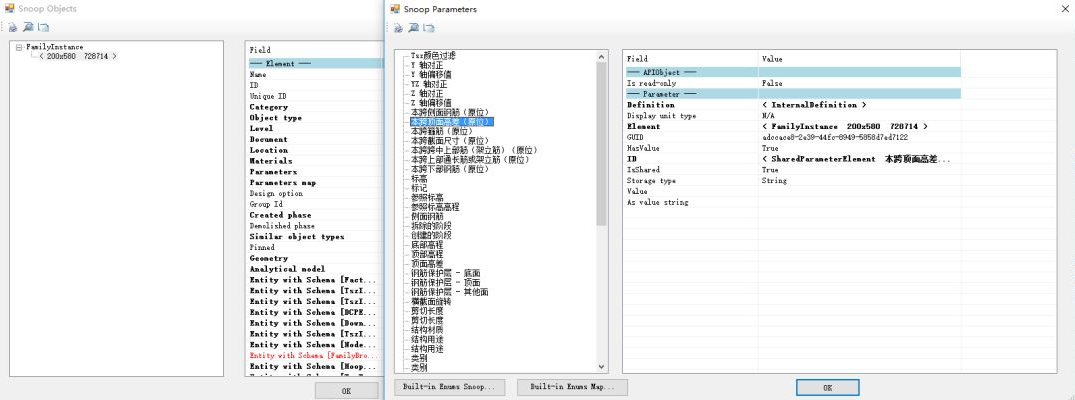Click Print Preview icon in Snoop Parameters toolbar

(x=413, y=28)
